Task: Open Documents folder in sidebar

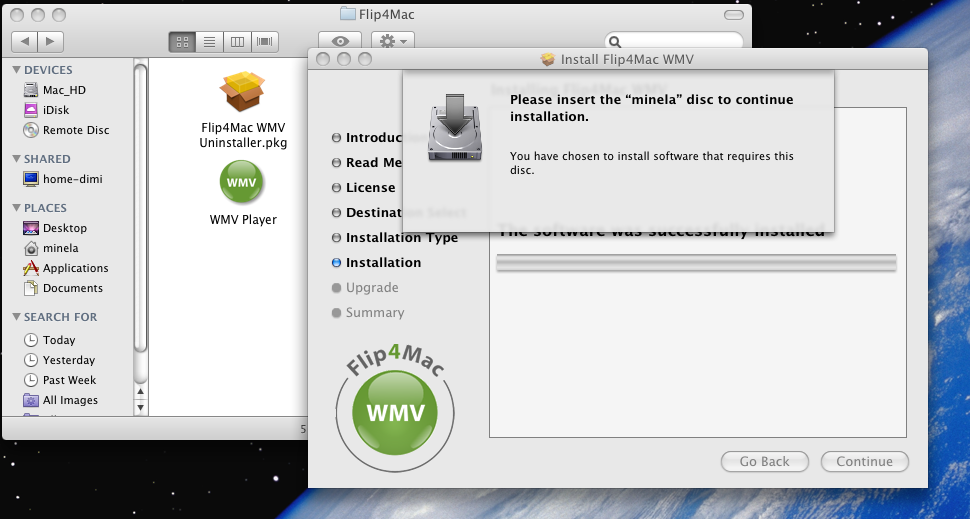Action: coord(72,288)
